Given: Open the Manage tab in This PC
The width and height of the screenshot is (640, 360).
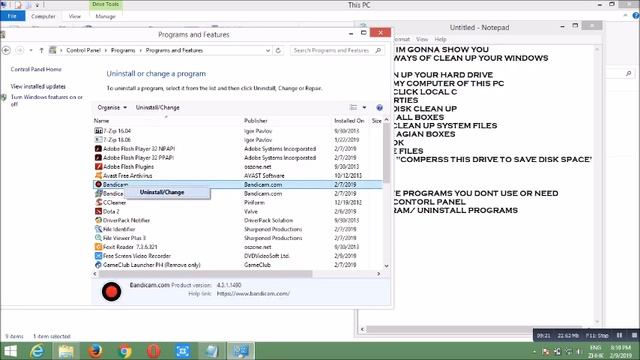Looking at the screenshot, I should (x=105, y=16).
